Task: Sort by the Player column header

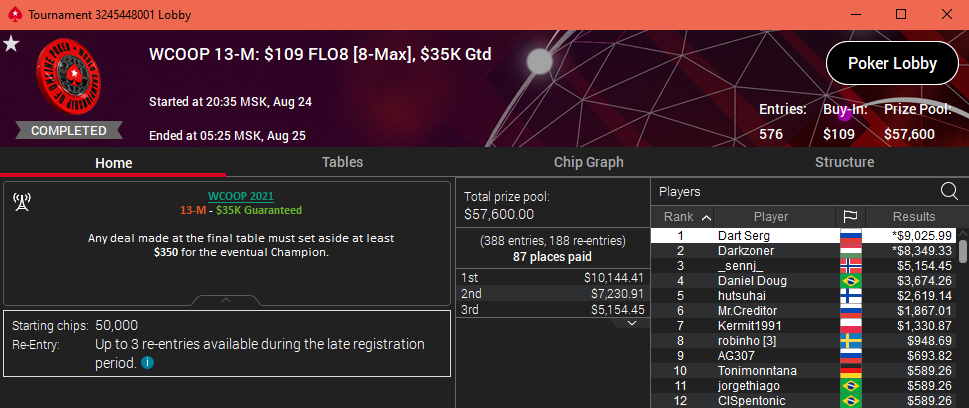Action: pyautogui.click(x=771, y=216)
